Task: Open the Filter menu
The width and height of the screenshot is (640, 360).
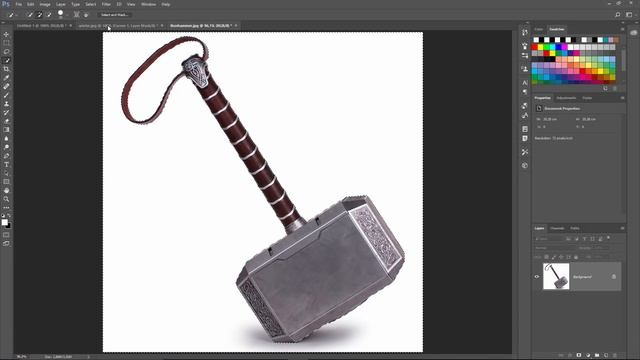Action: (x=106, y=4)
